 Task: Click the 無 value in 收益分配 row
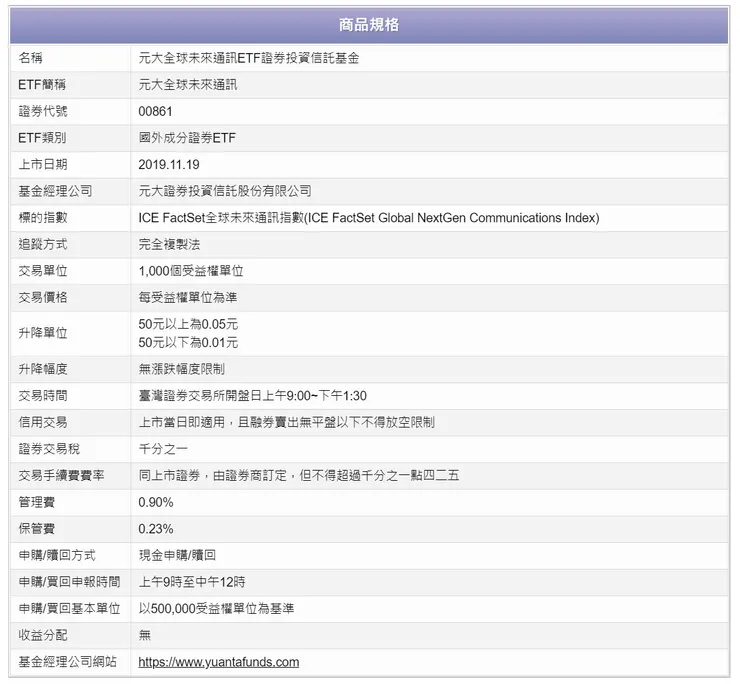(x=144, y=635)
